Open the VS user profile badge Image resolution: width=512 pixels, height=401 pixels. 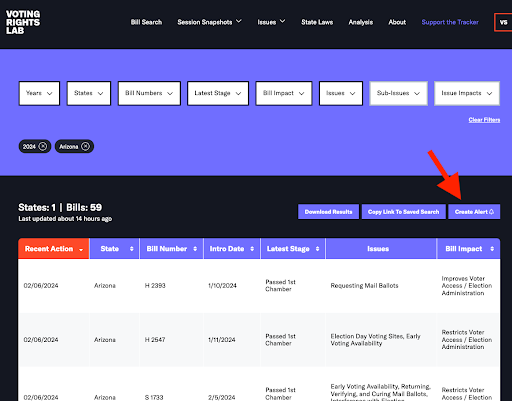click(x=503, y=22)
